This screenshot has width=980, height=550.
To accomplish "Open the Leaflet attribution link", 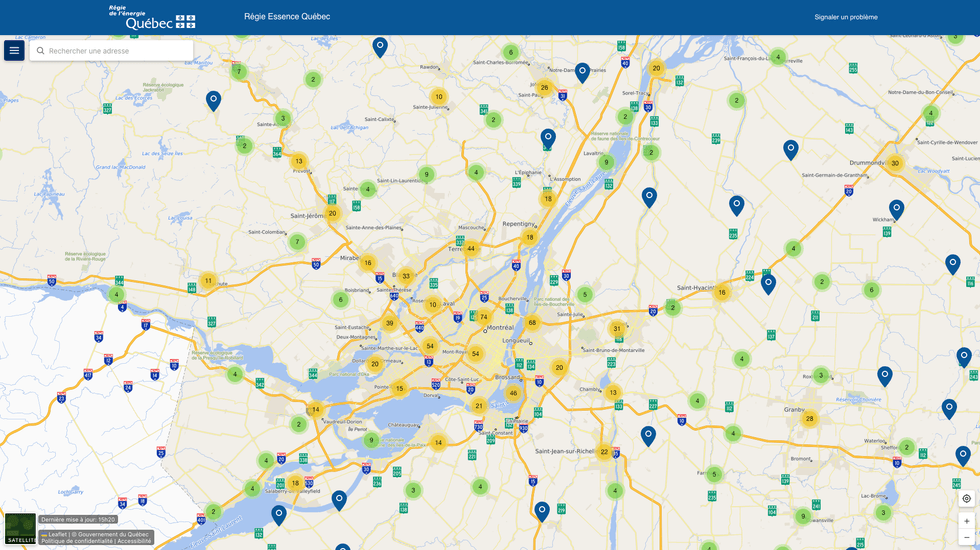I will click(57, 534).
